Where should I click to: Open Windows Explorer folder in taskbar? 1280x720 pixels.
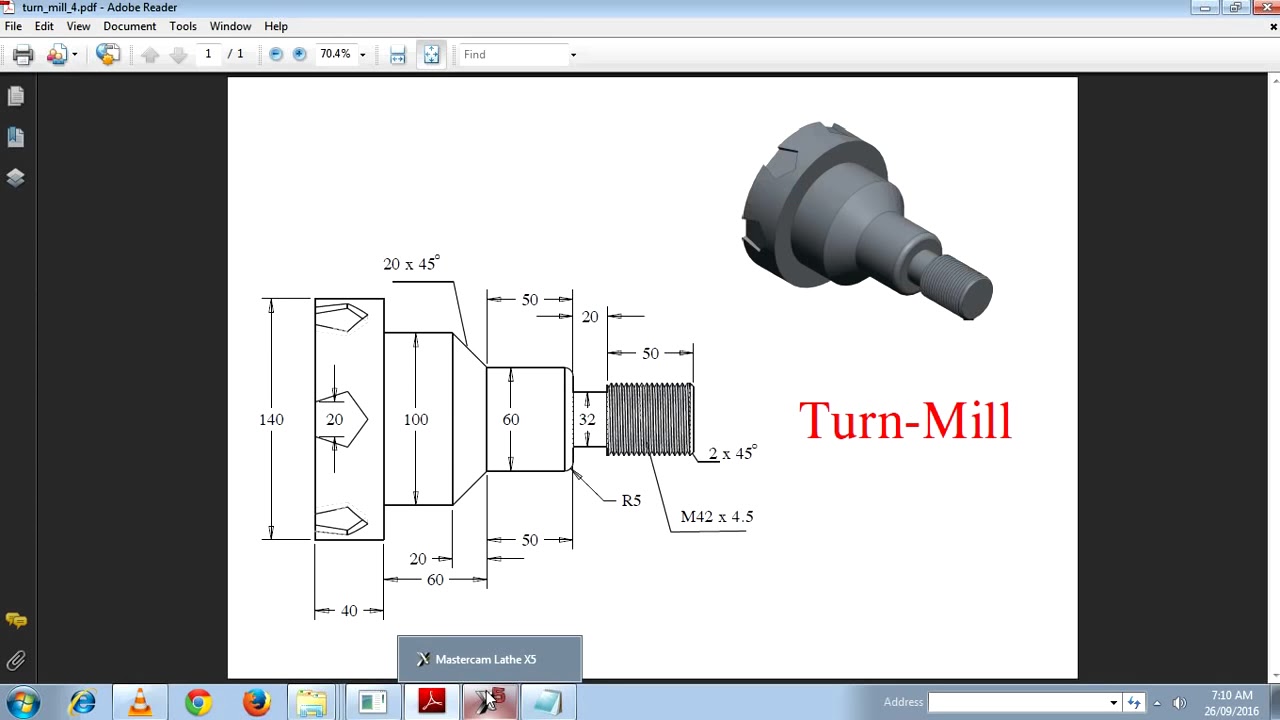pyautogui.click(x=313, y=703)
